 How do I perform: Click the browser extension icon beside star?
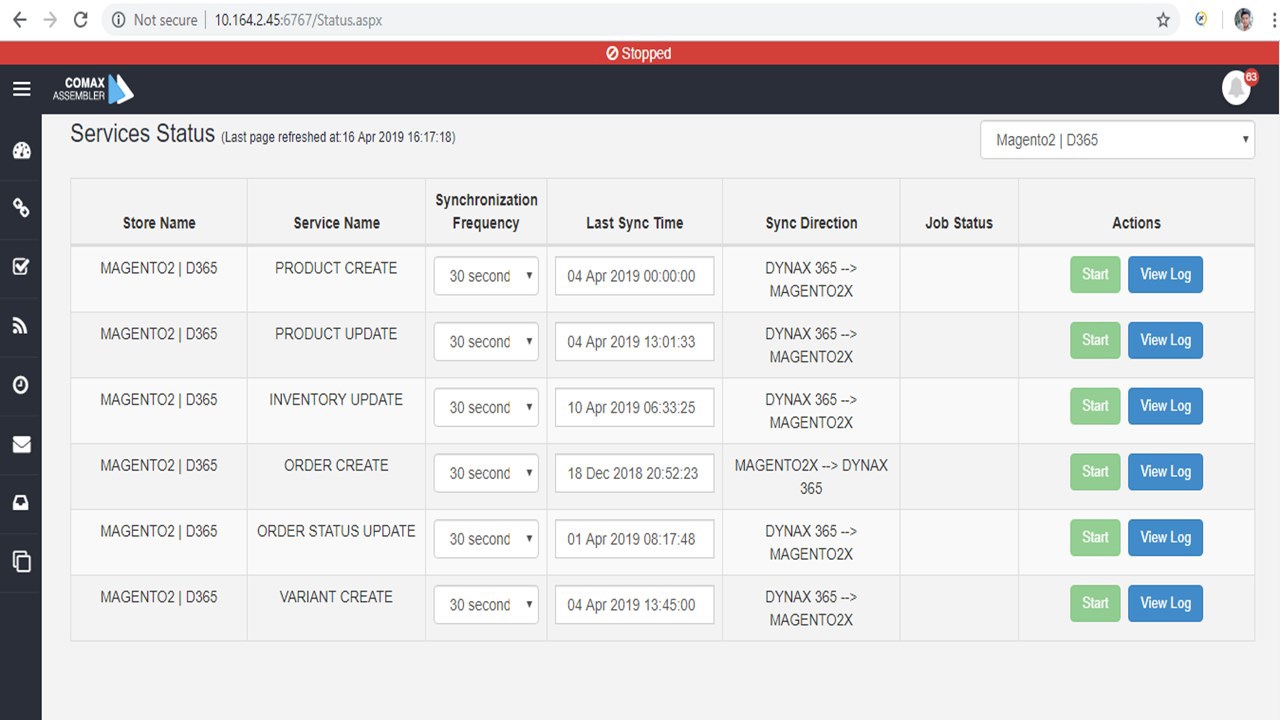pyautogui.click(x=1201, y=19)
